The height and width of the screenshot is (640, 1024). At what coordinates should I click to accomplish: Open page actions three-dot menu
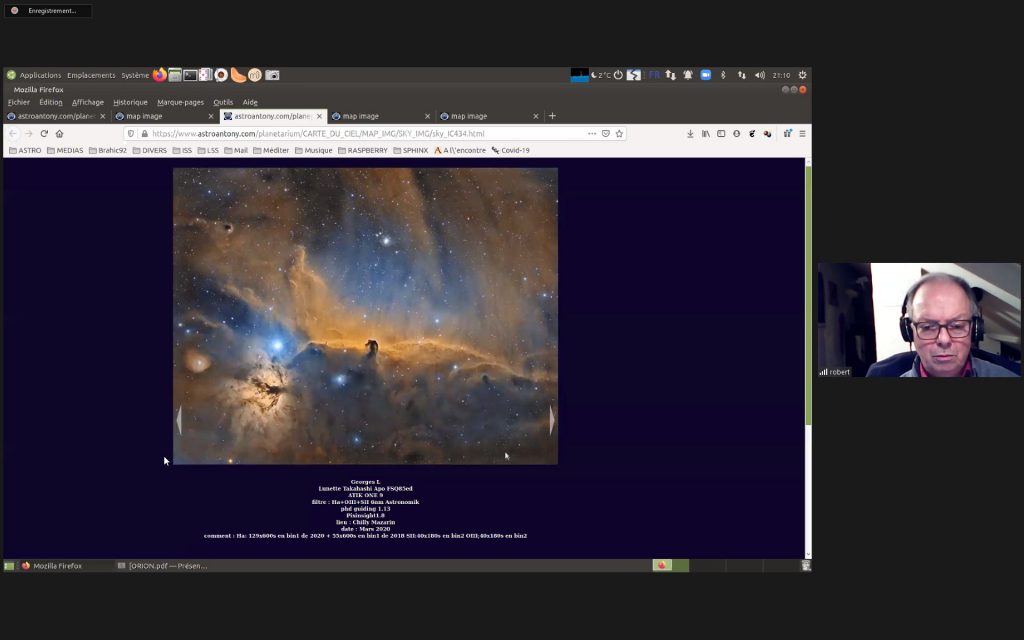pos(592,134)
